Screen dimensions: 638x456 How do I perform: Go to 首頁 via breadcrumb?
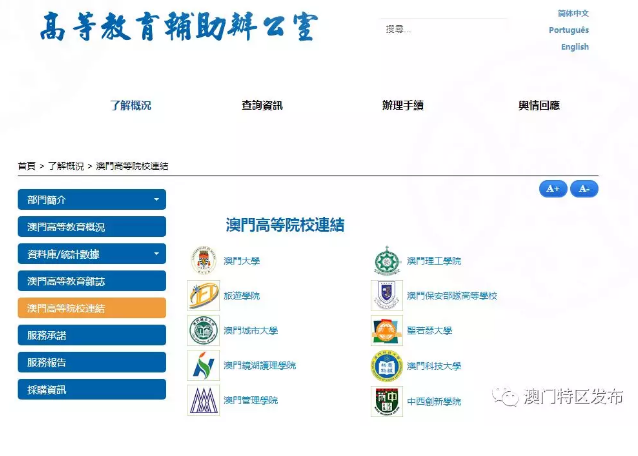[x=27, y=166]
